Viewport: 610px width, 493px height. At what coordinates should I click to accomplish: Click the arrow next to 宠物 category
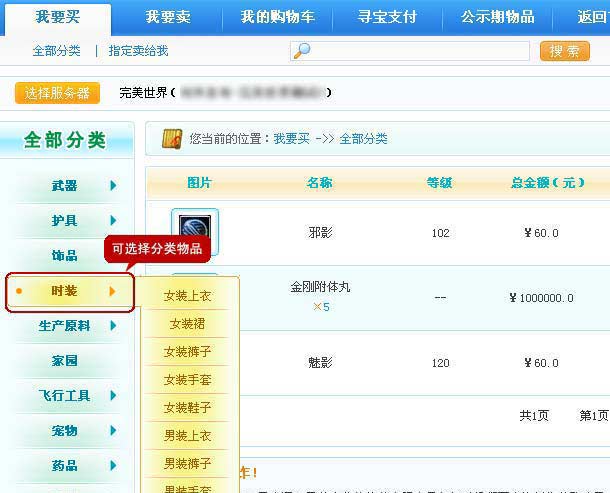point(114,430)
